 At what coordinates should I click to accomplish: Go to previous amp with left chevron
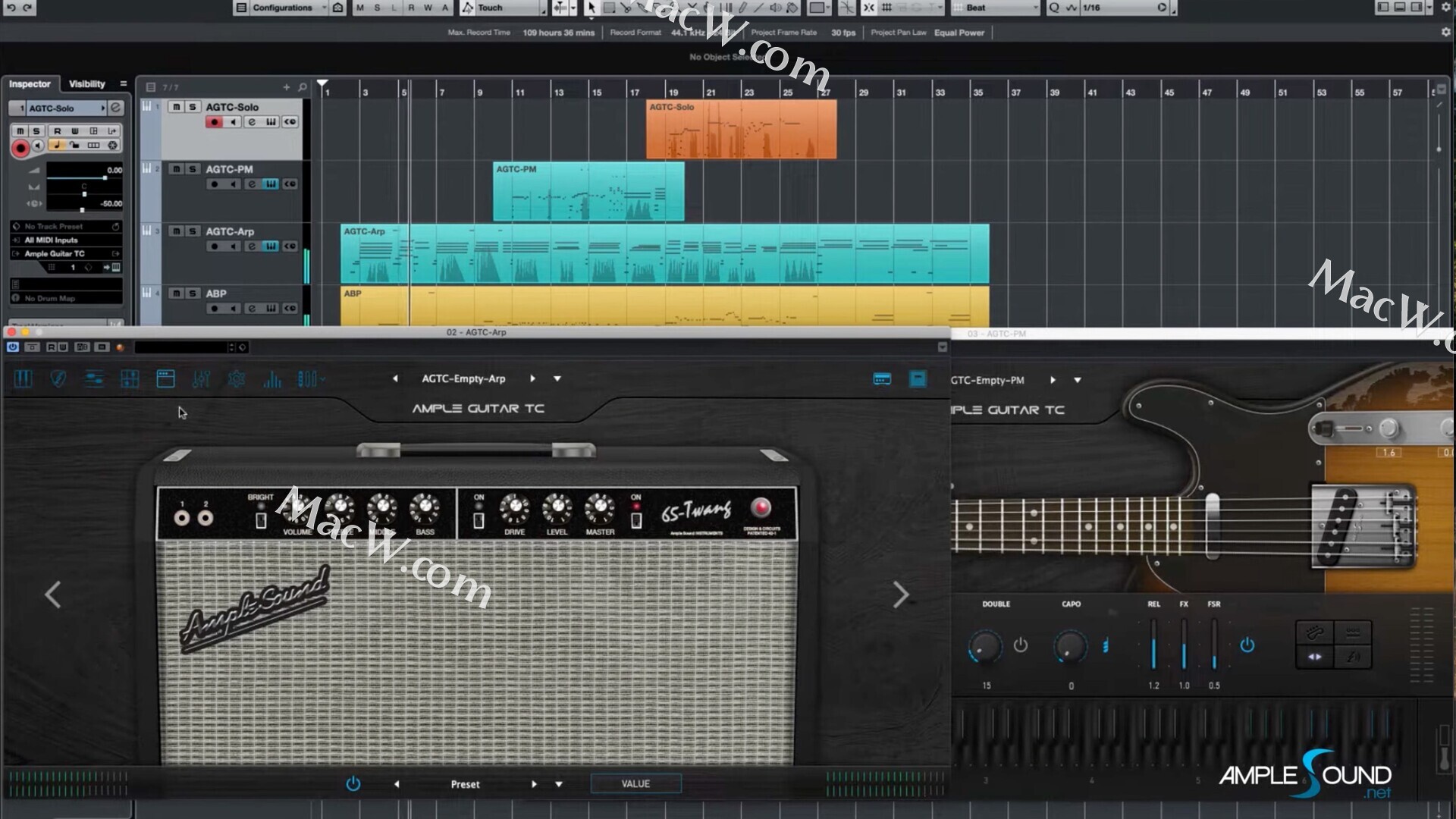(52, 595)
